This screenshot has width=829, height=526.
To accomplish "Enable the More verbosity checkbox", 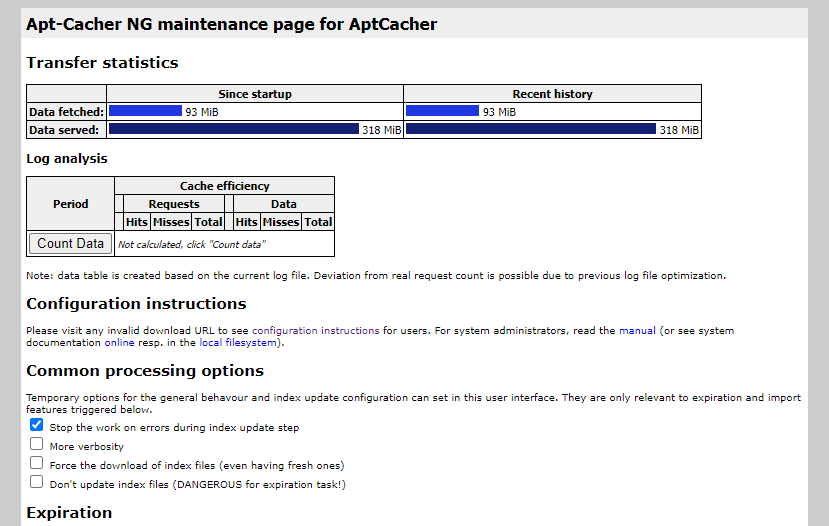I will coord(36,444).
